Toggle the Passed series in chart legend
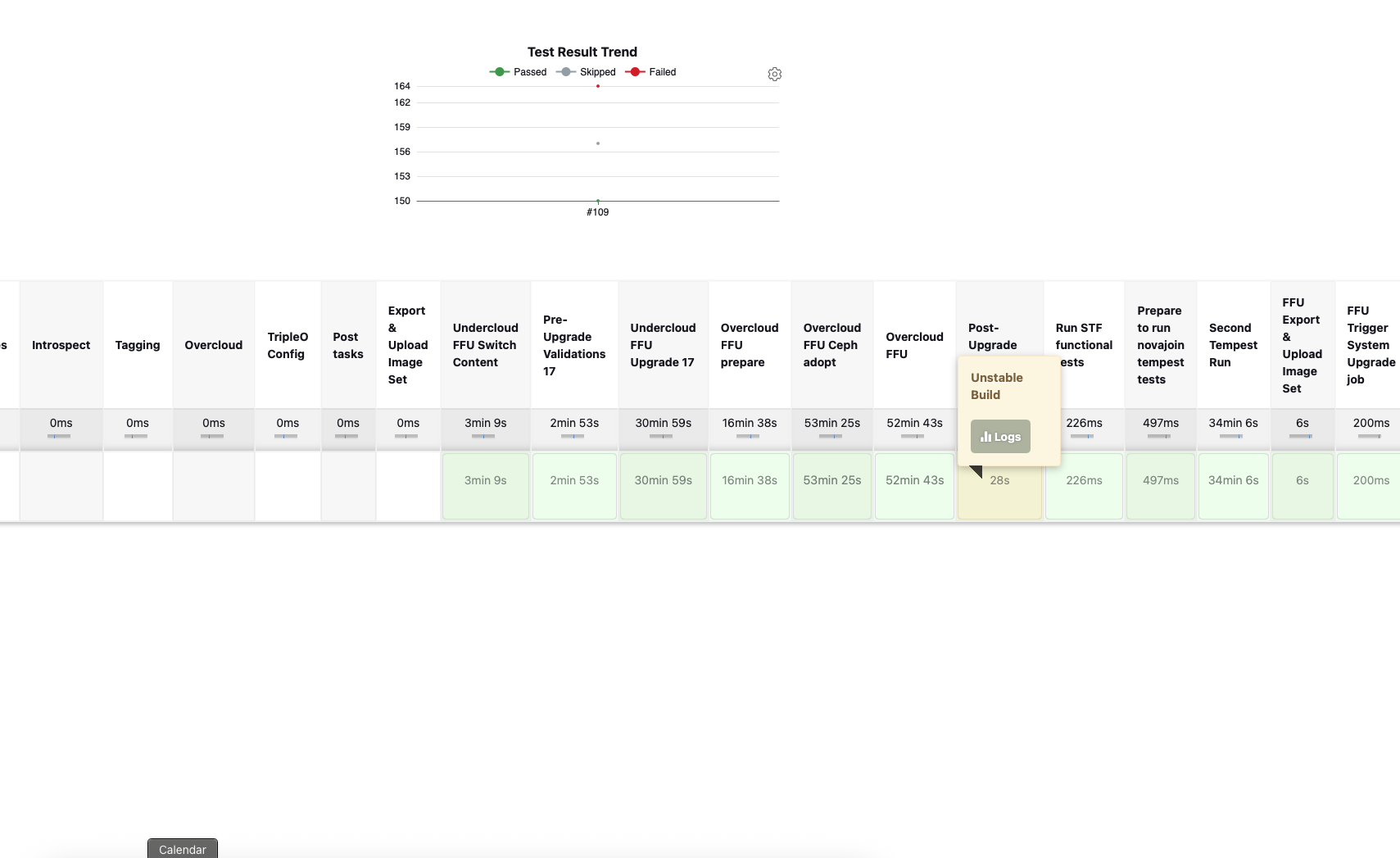The width and height of the screenshot is (1400, 858). pos(519,72)
